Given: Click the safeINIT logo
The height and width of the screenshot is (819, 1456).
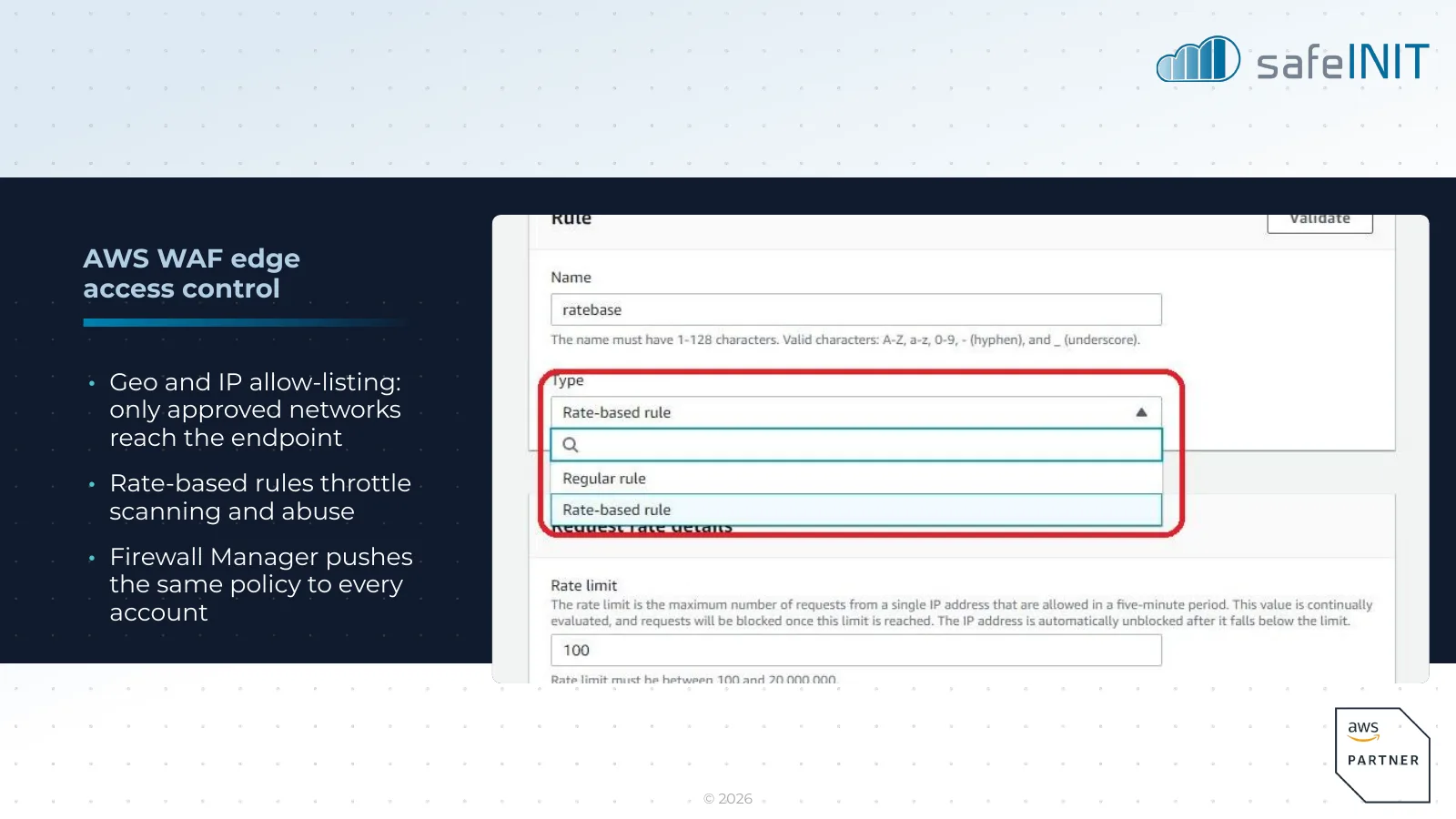Looking at the screenshot, I should pyautogui.click(x=1292, y=60).
